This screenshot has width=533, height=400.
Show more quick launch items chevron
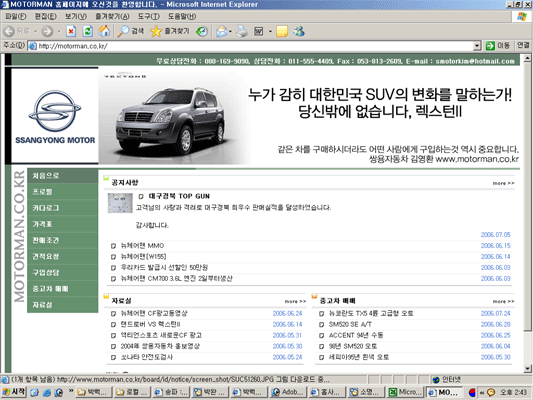(71, 391)
